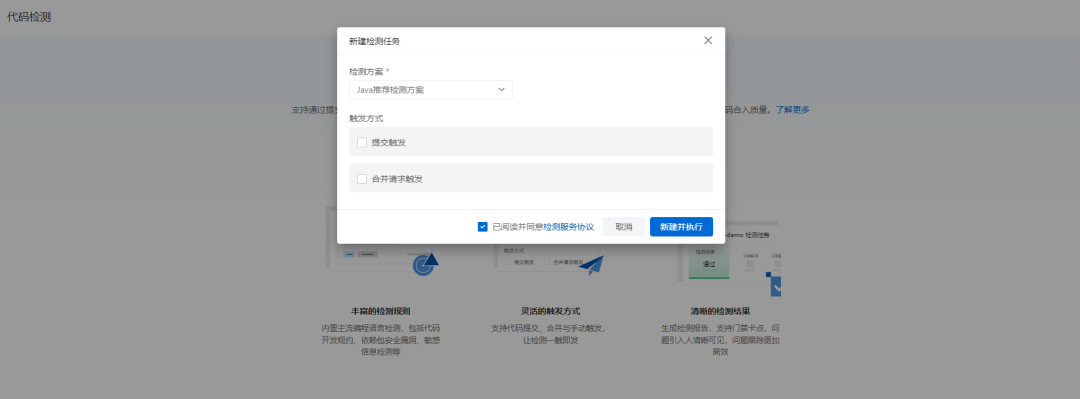Select the 丰富的检测规则 heading
Screen dimensions: 1080x399
click(x=381, y=311)
